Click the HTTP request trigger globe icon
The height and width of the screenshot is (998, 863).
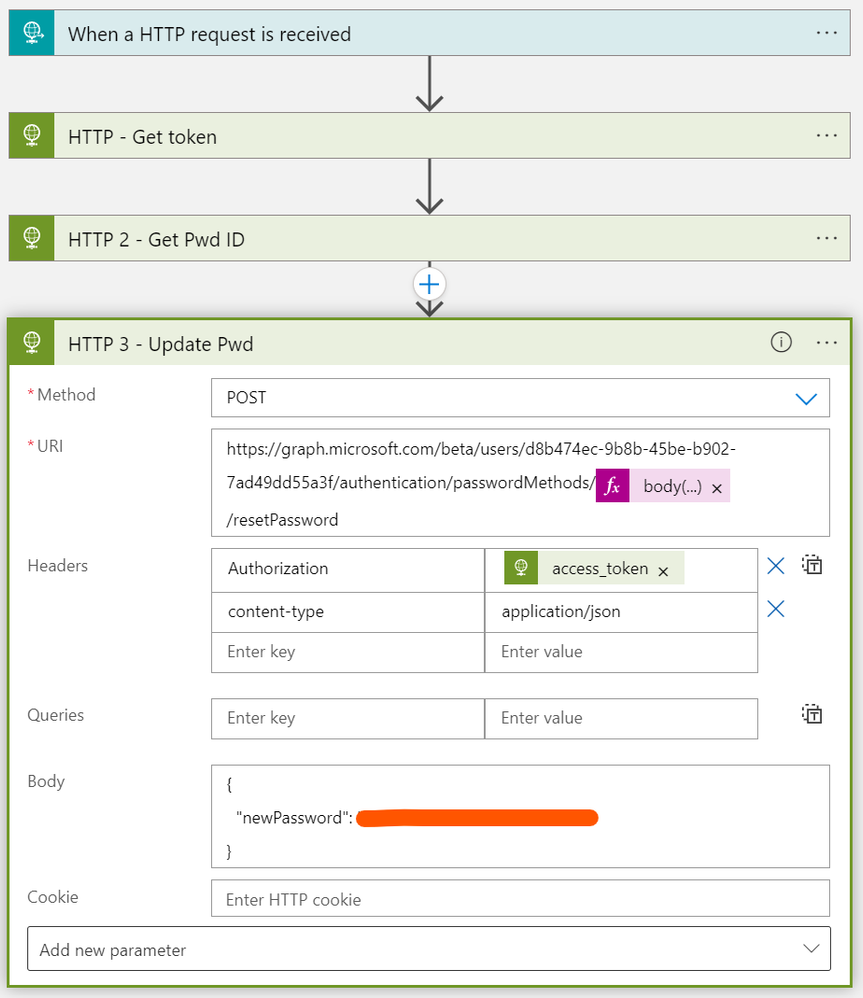[x=32, y=33]
